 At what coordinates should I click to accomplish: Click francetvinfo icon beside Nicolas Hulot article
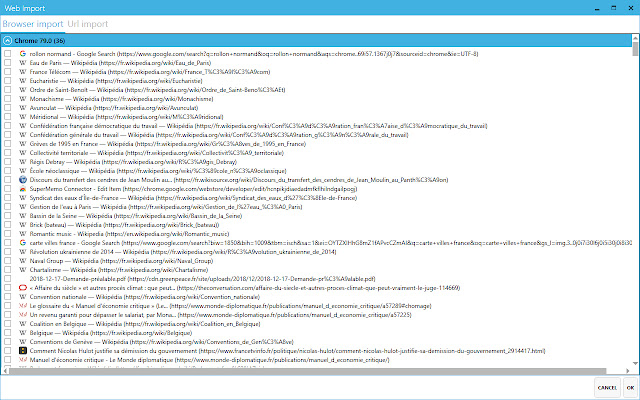23,351
